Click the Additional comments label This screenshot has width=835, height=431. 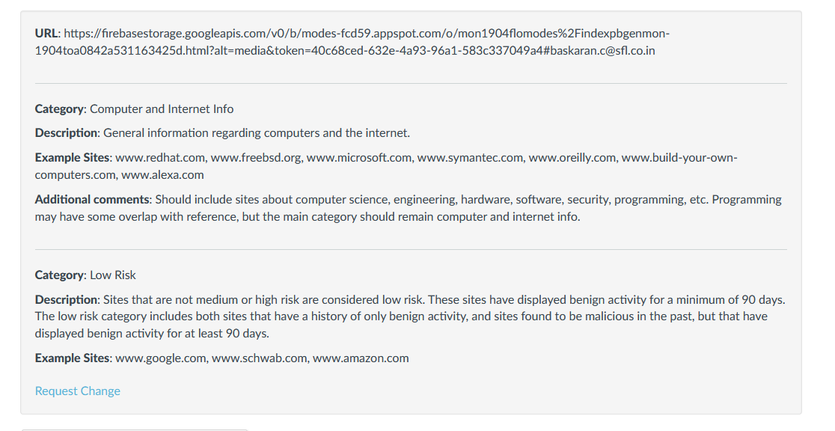click(94, 200)
